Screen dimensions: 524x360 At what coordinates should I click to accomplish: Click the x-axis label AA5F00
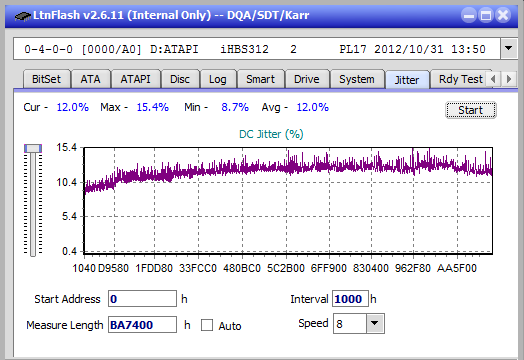coord(456,268)
